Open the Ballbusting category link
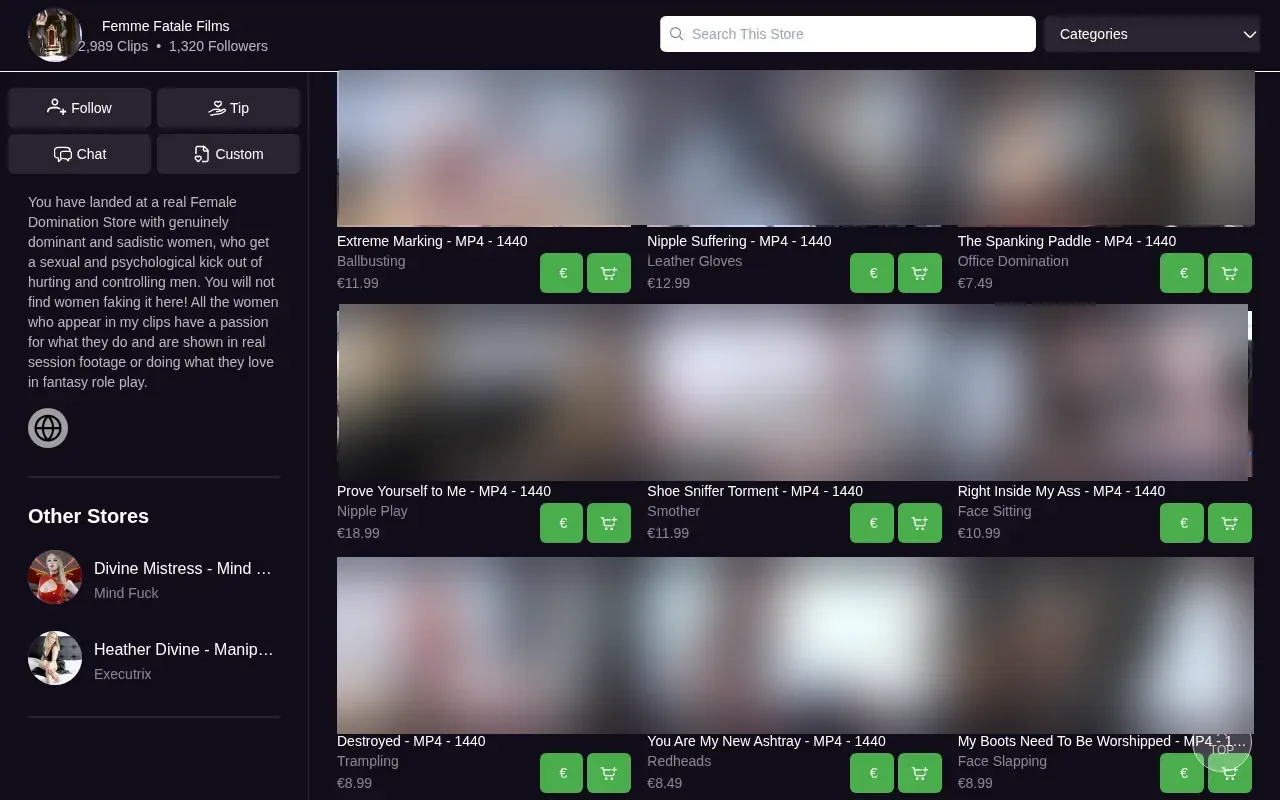 371,261
